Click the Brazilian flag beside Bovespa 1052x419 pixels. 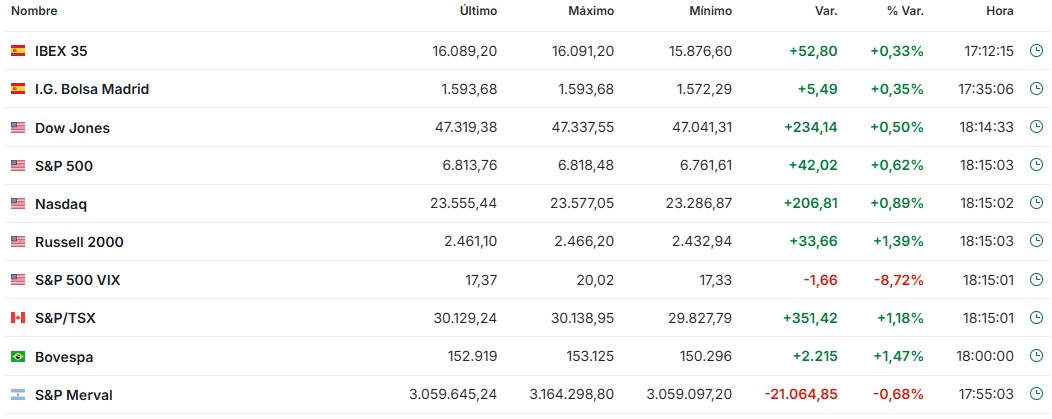click(18, 356)
